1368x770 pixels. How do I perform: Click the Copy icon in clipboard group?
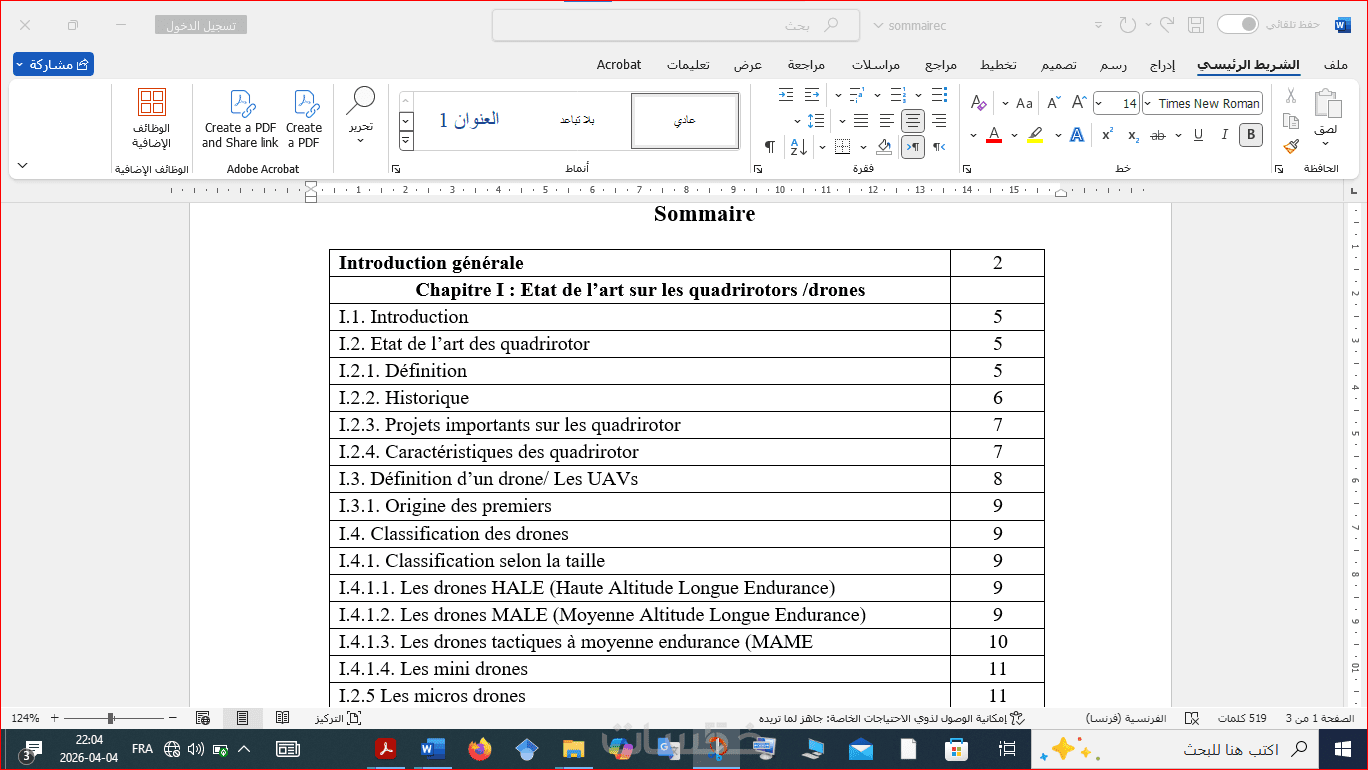tap(1291, 121)
